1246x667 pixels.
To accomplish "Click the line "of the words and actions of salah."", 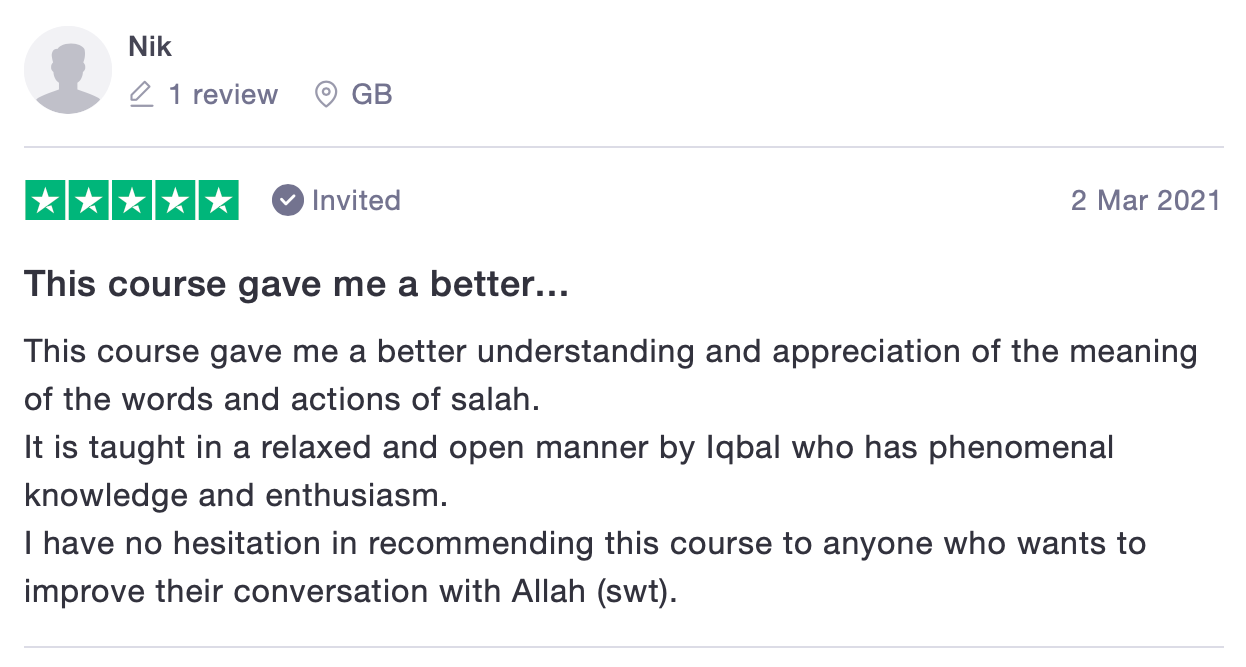I will pyautogui.click(x=282, y=400).
